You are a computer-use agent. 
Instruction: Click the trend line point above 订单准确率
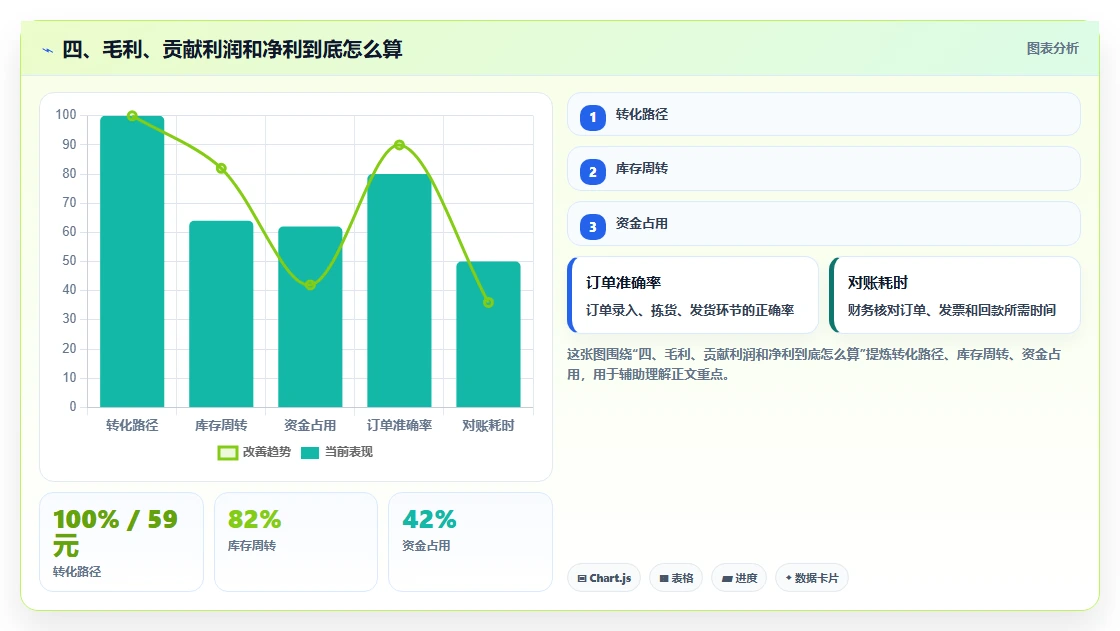tap(399, 145)
